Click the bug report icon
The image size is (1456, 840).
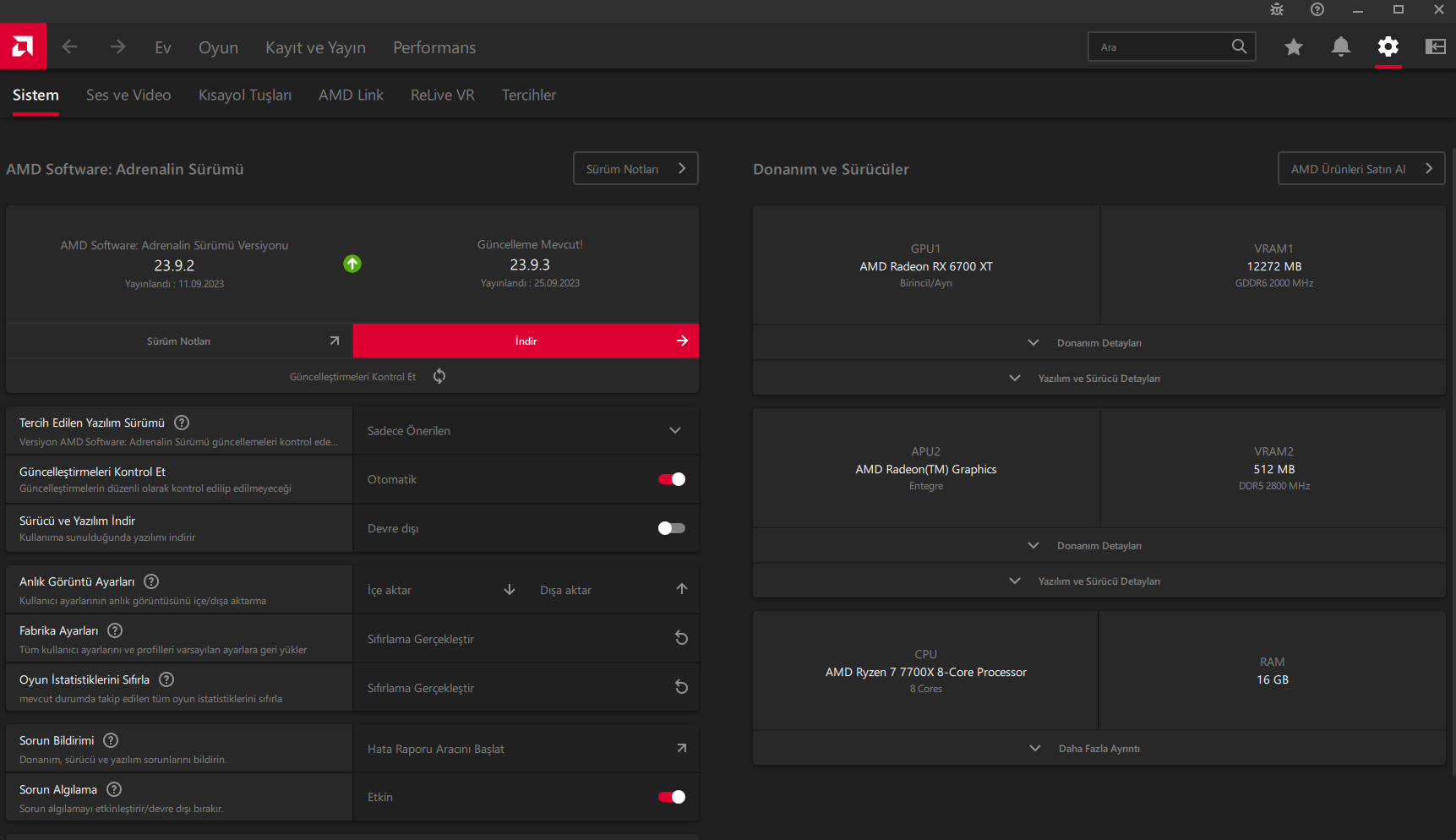tap(1276, 10)
